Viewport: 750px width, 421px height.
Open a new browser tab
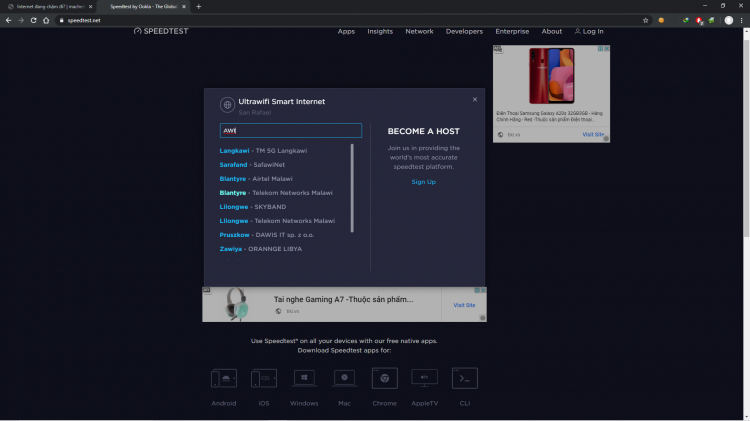(199, 7)
